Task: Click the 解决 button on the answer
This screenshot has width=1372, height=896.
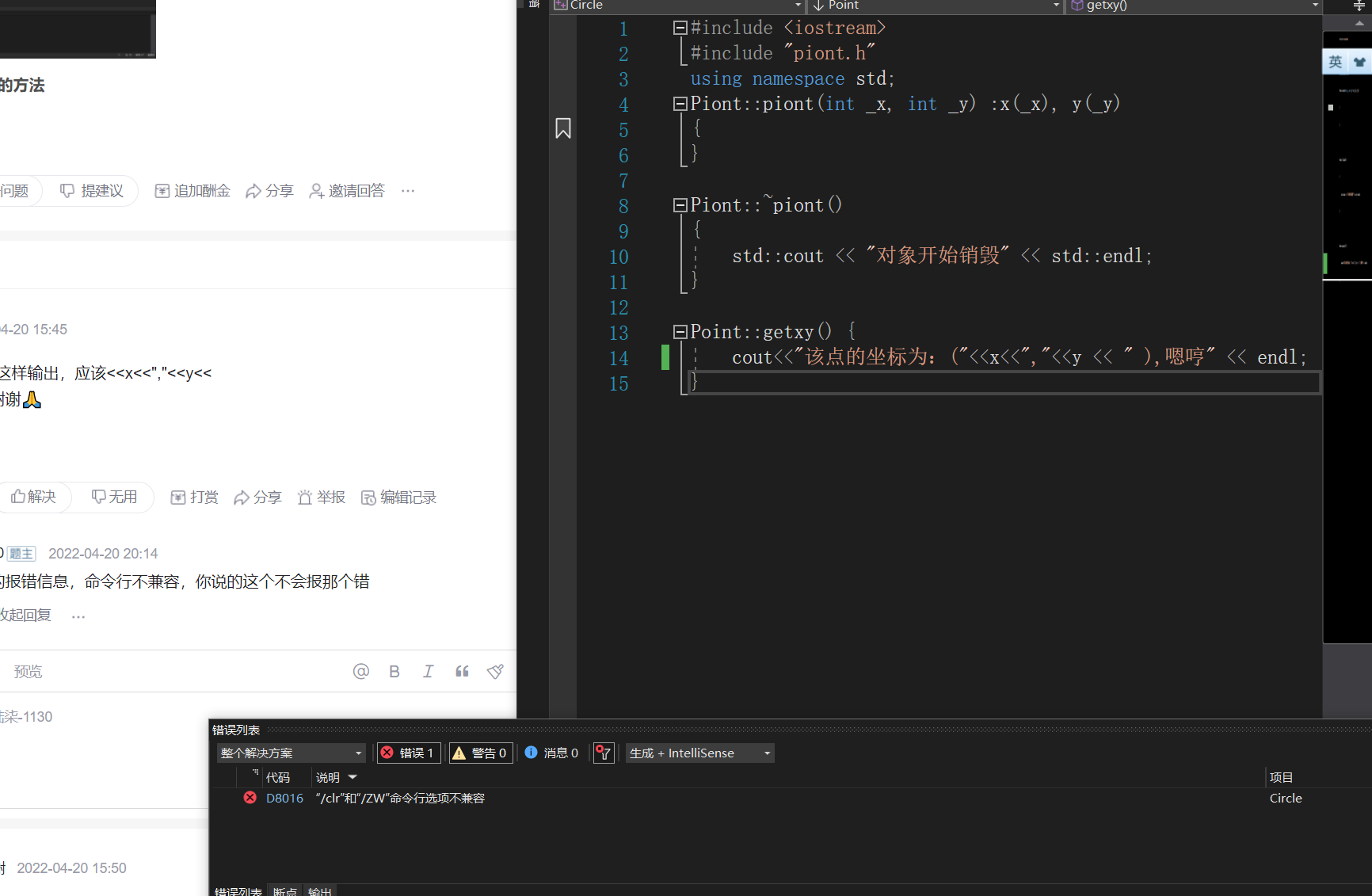Action: pos(35,497)
